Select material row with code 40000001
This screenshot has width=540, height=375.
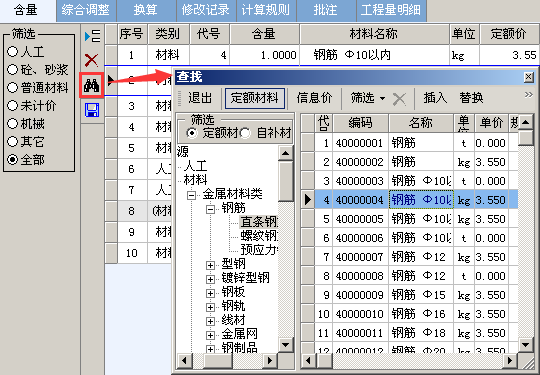coord(410,143)
